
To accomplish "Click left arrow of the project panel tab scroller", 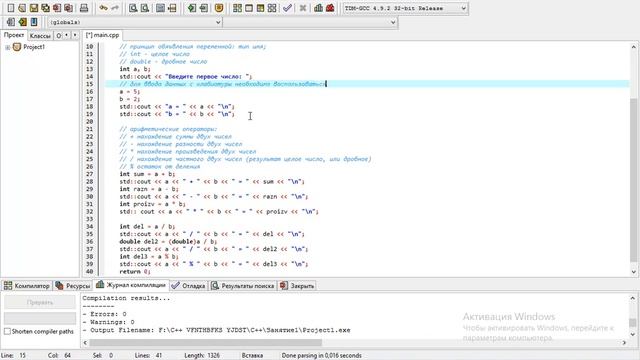I will [x=67, y=35].
